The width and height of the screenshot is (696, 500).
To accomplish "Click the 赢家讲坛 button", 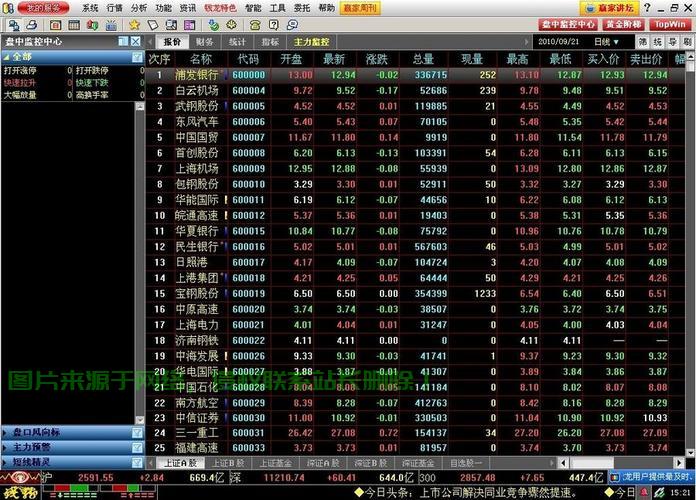I will click(x=609, y=8).
